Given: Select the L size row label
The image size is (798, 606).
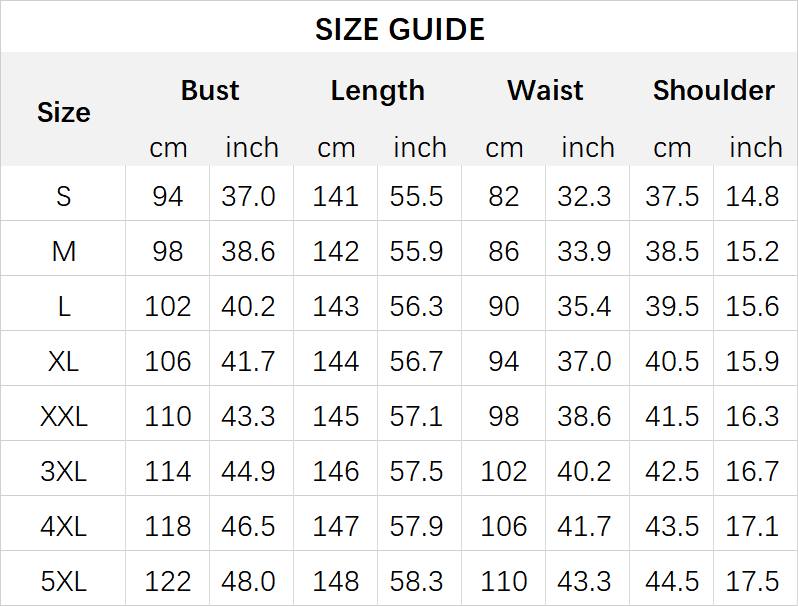Looking at the screenshot, I should [x=63, y=306].
